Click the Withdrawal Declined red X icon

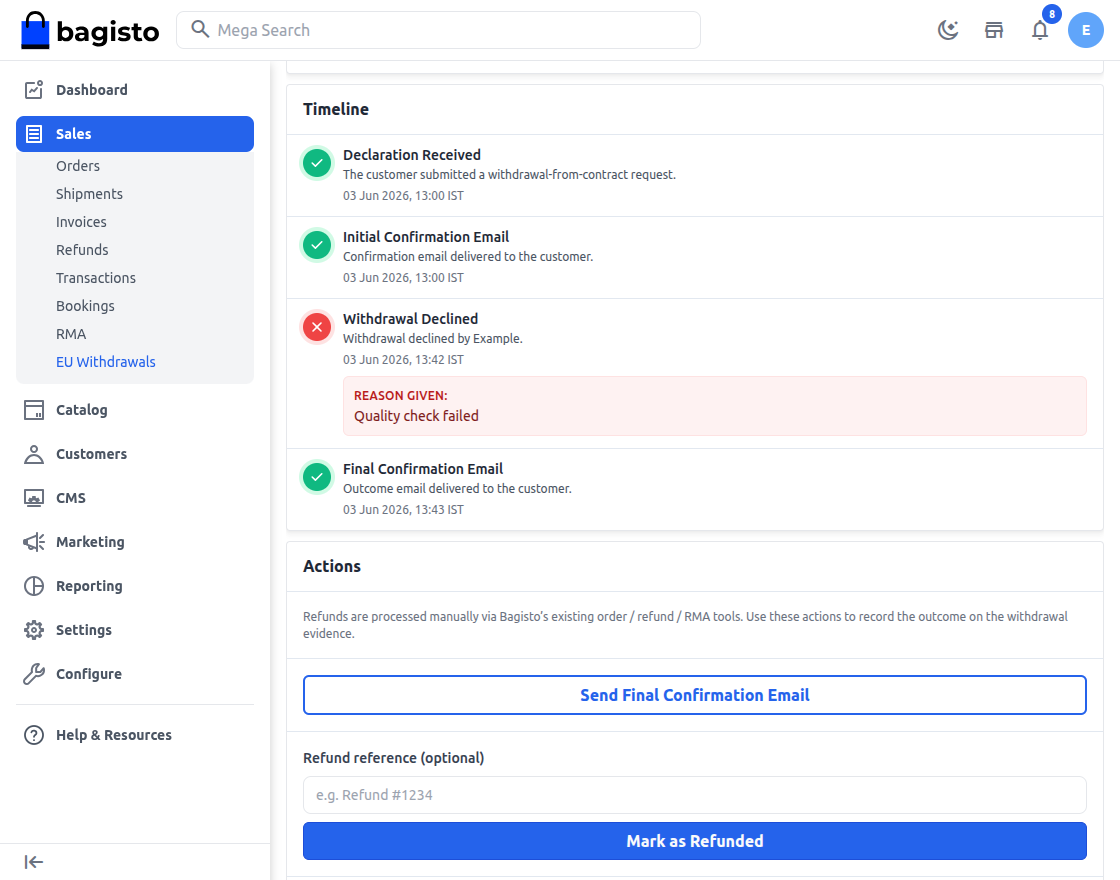pos(317,327)
